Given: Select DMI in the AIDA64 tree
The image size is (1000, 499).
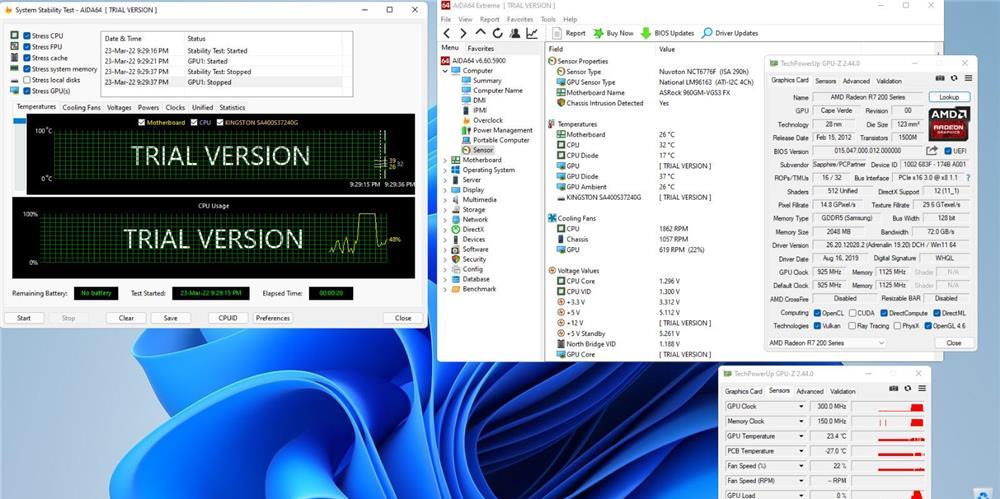Looking at the screenshot, I should (479, 100).
